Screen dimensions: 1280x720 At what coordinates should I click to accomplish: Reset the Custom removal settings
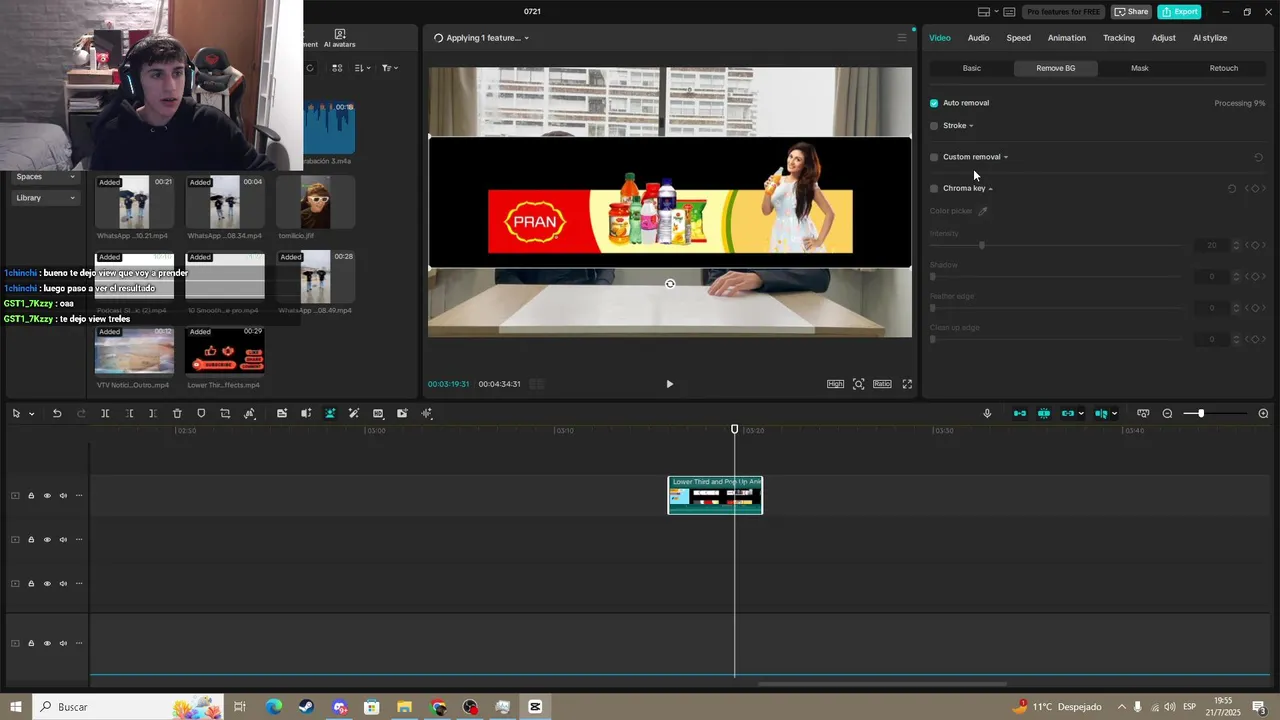(x=1258, y=157)
